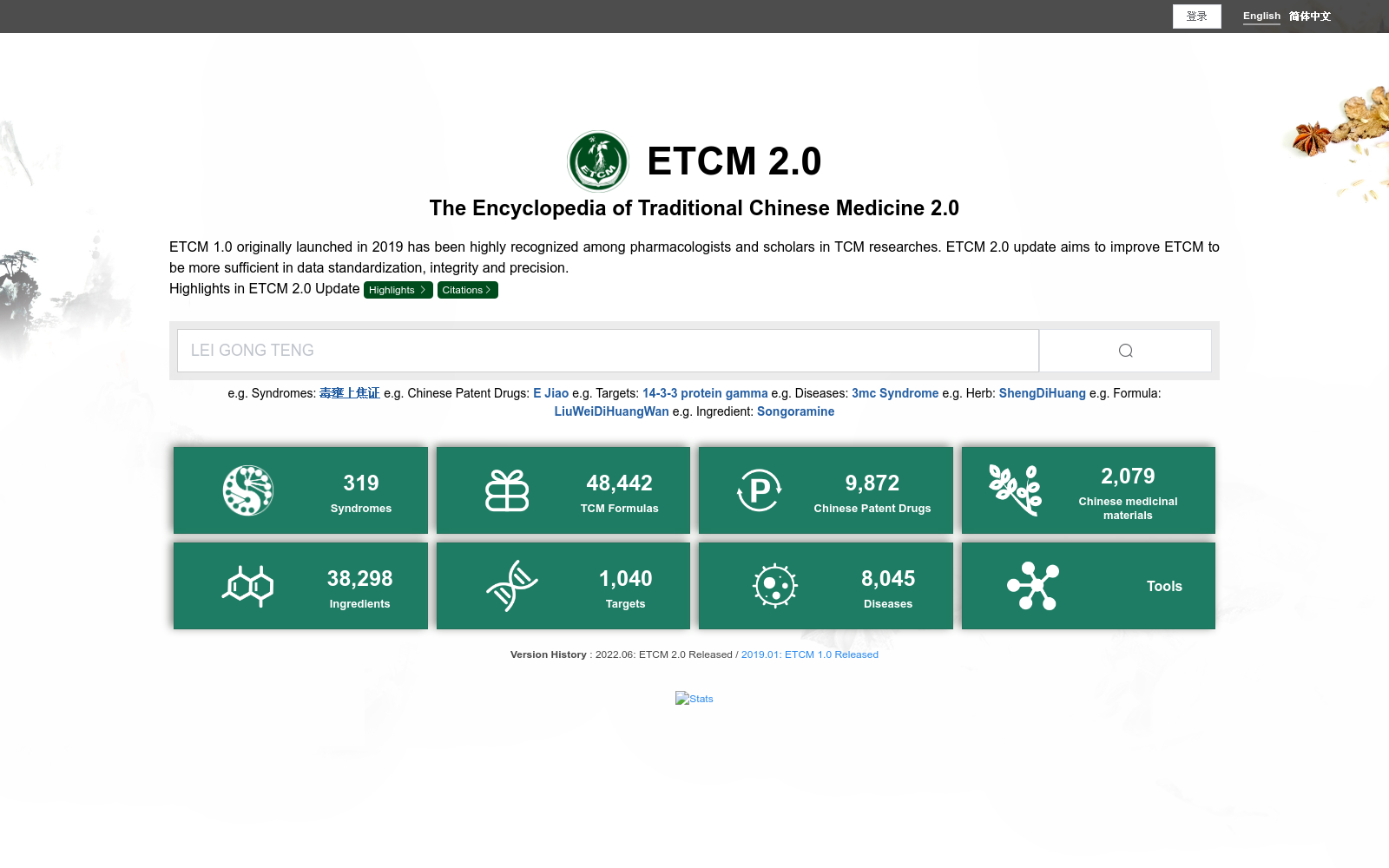Switch language to English
Image resolution: width=1389 pixels, height=868 pixels.
tap(1261, 16)
